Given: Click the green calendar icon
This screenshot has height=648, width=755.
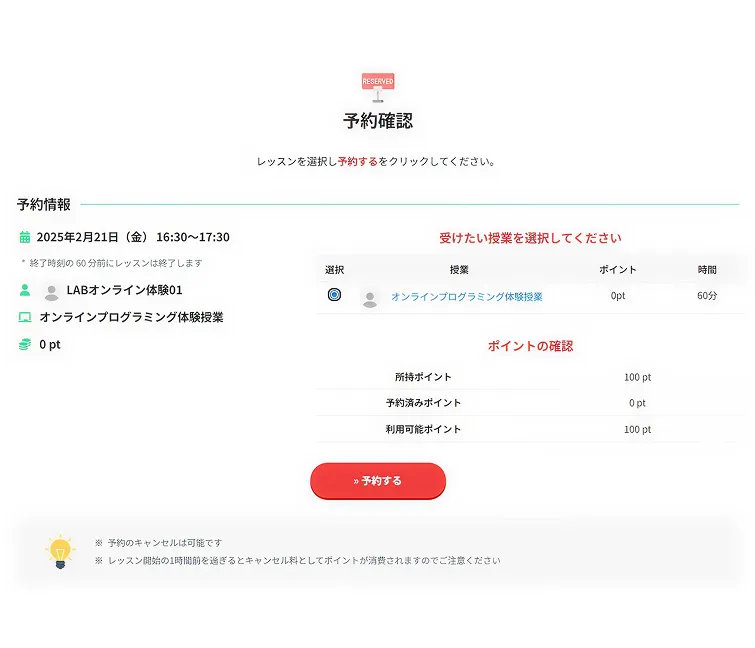Looking at the screenshot, I should click(25, 237).
